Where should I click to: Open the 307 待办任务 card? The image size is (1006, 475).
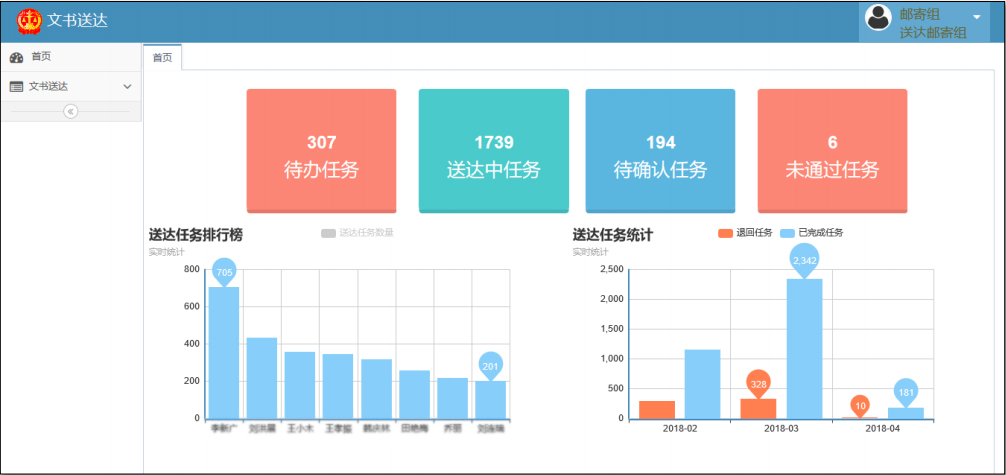coord(321,151)
